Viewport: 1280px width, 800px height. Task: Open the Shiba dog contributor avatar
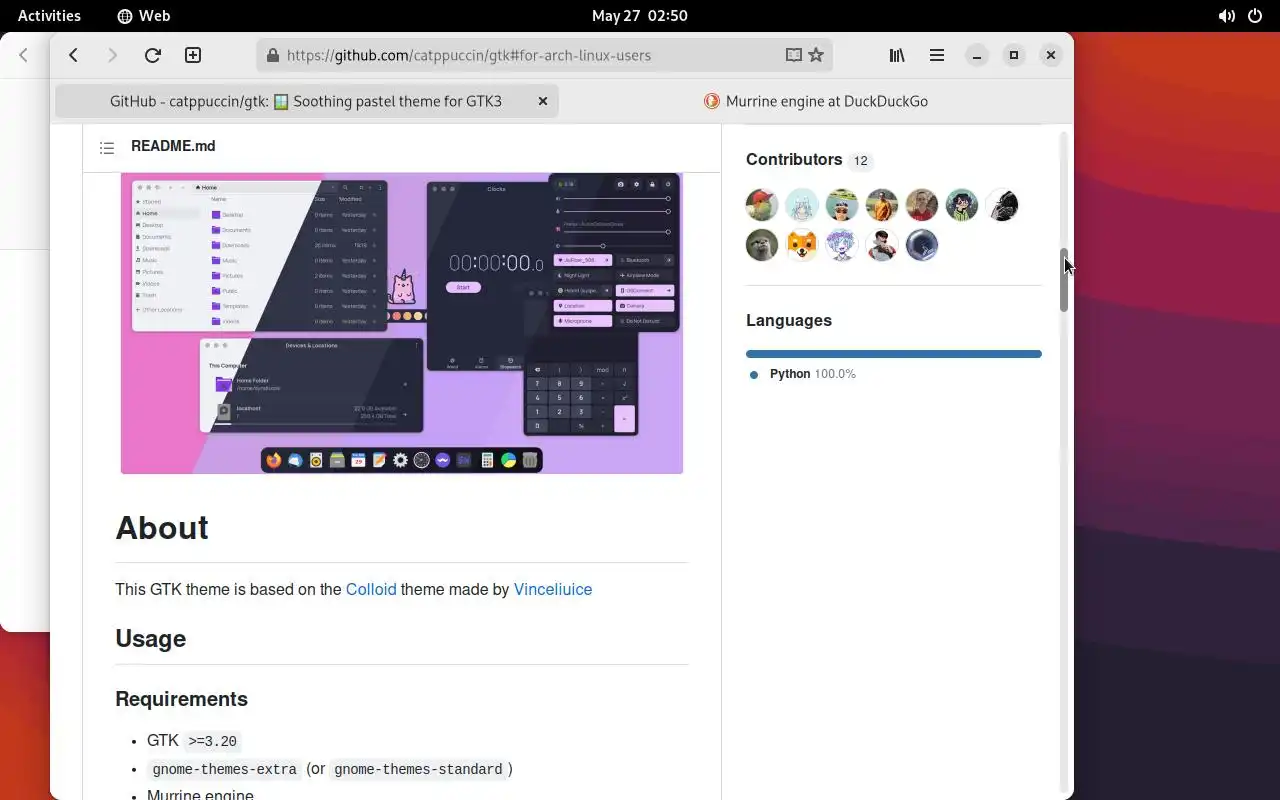(x=802, y=245)
